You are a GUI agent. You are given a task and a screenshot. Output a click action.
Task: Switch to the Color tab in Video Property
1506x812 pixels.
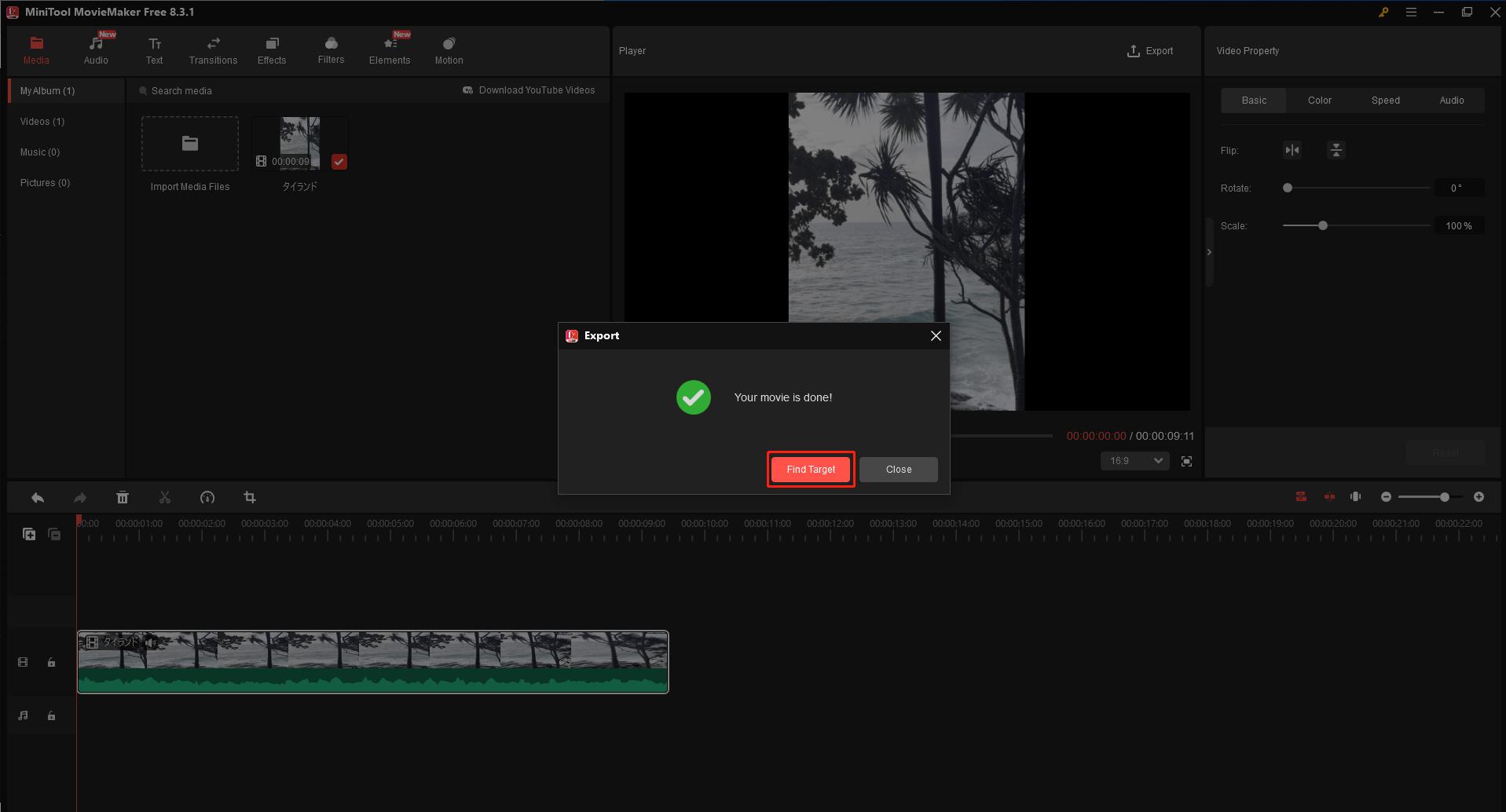click(1319, 100)
